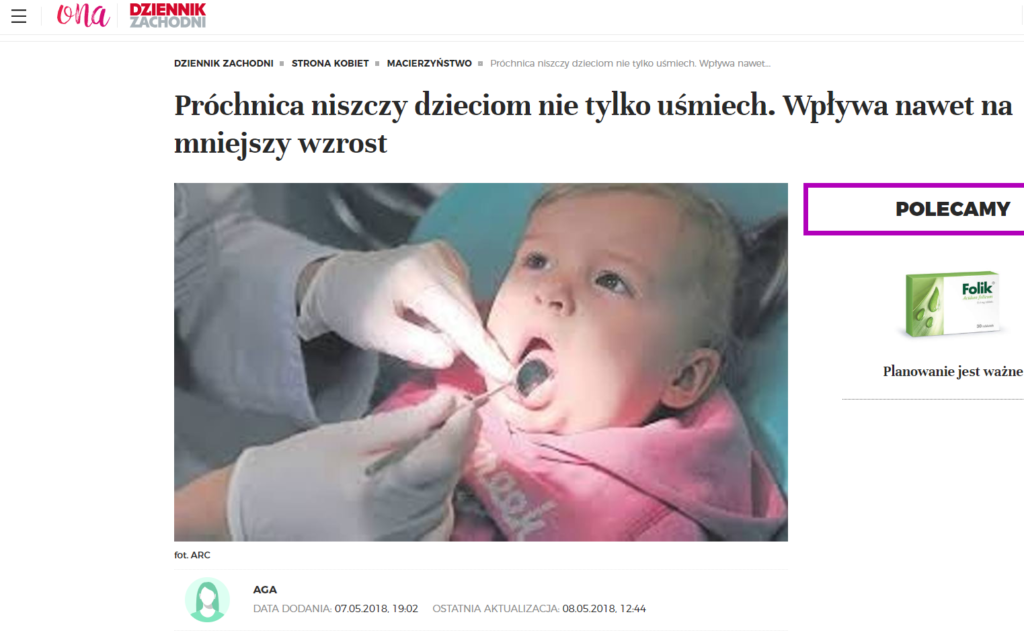Open the Dziennik Zachodni breadcrumb link
1024x631 pixels.
tap(223, 63)
